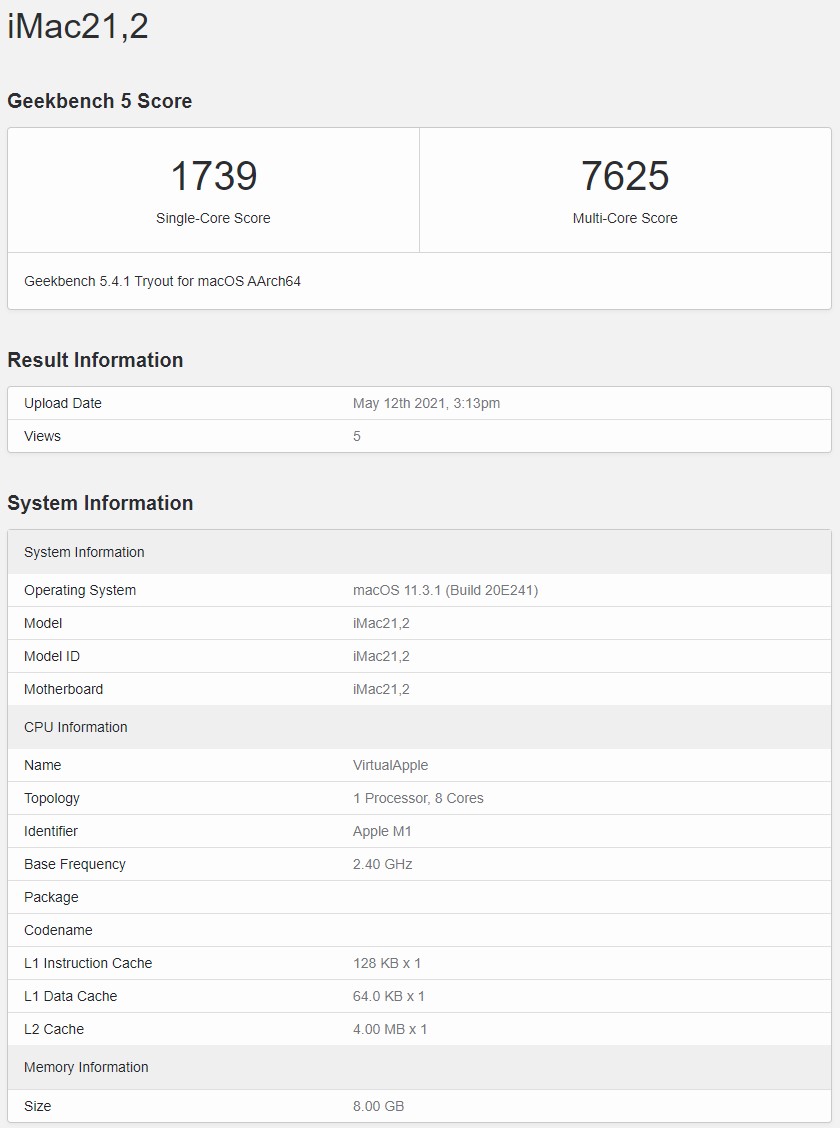Viewport: 840px width, 1128px height.
Task: Select the L1 Instruction Cache label
Action: [x=88, y=963]
